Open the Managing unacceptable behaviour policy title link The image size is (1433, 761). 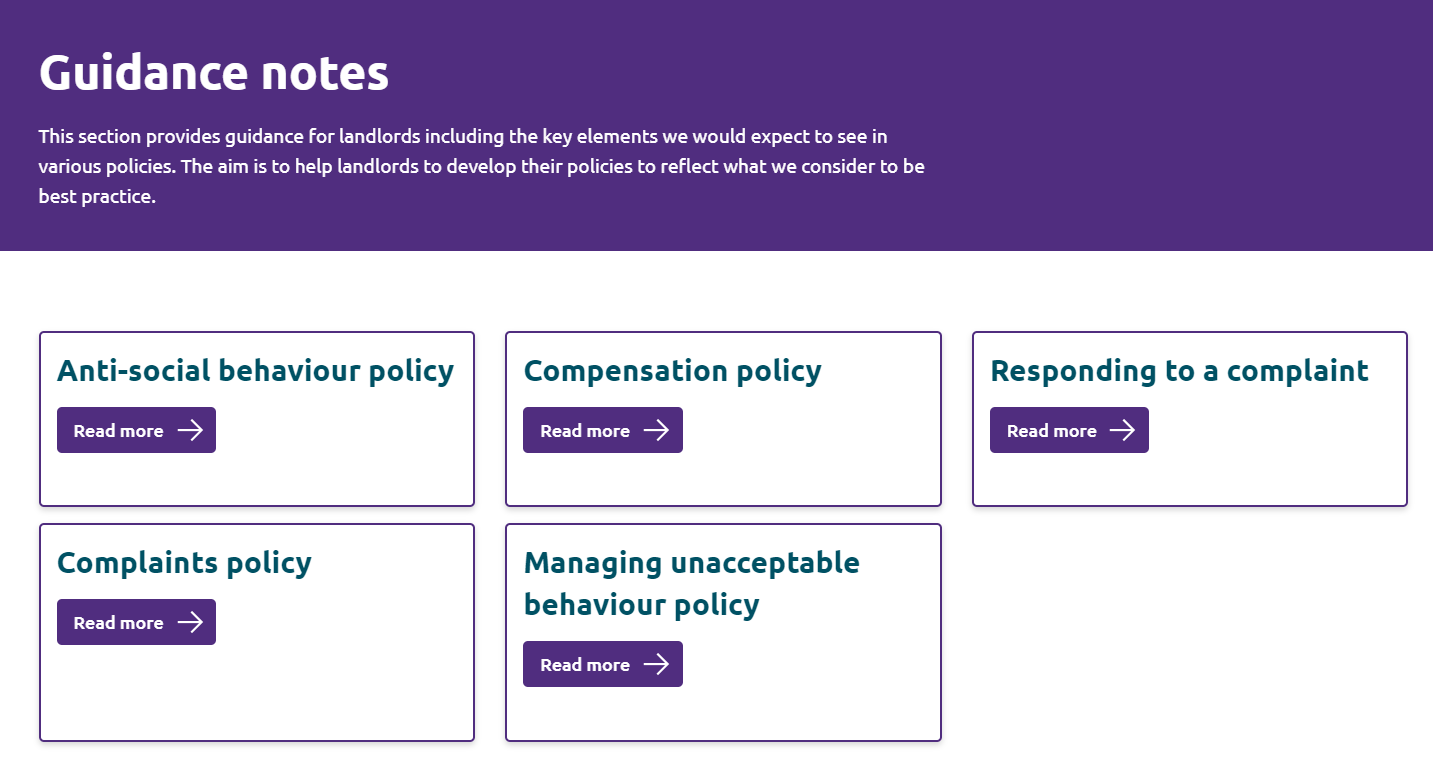click(x=691, y=583)
